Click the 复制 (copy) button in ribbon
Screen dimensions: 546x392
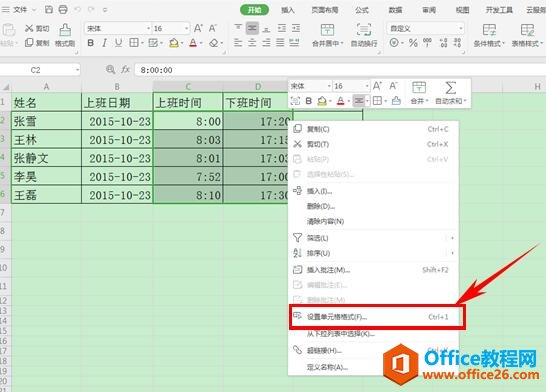click(x=37, y=43)
